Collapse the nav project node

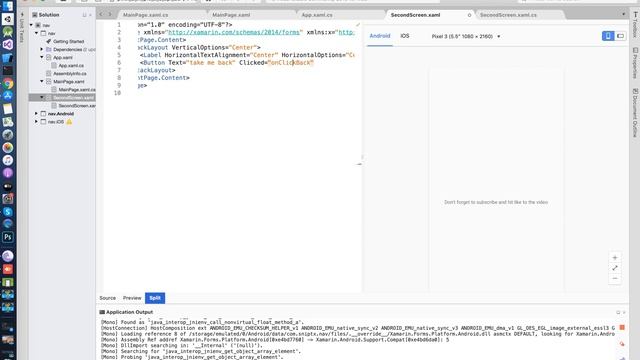(37, 33)
